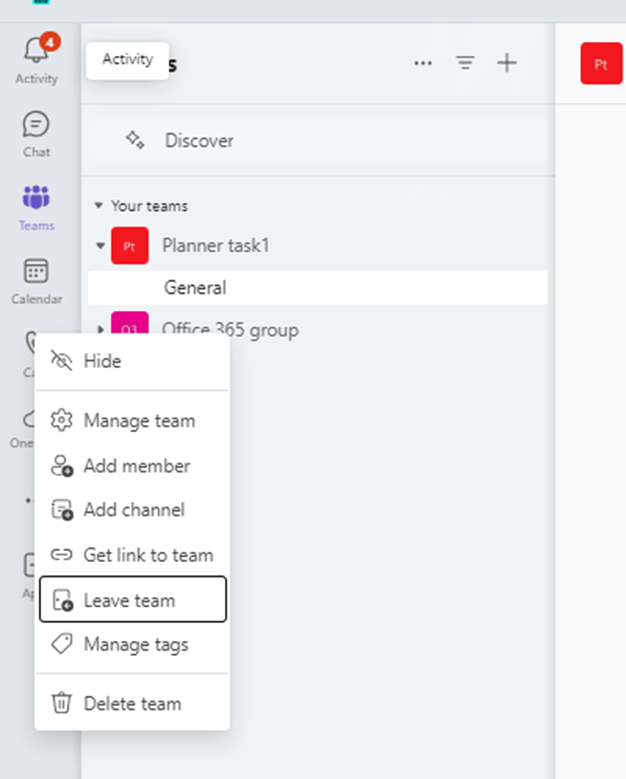Screen dimensions: 626x779
Task: Open the Activity bell icon
Action: (37, 50)
